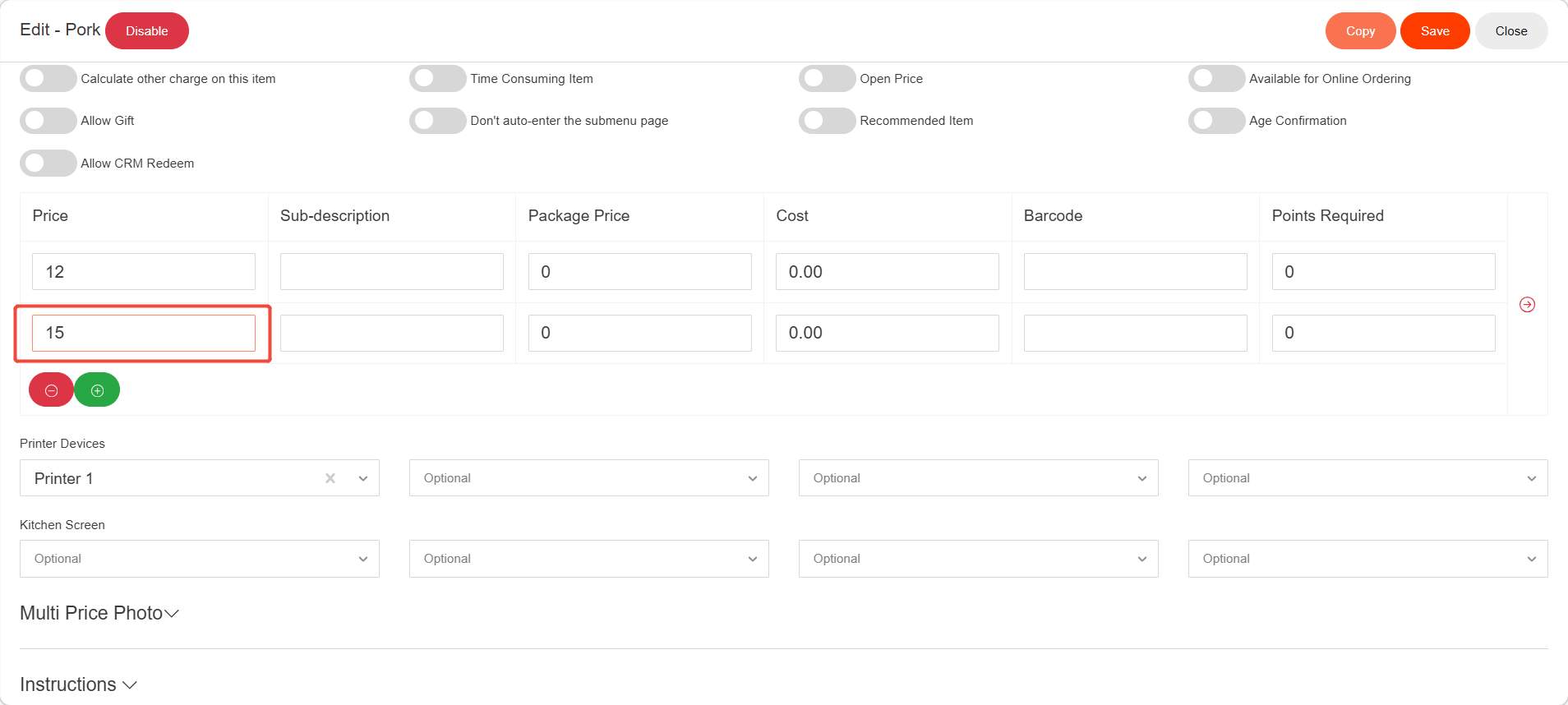Clear the Printer 1 selection with X

[330, 478]
